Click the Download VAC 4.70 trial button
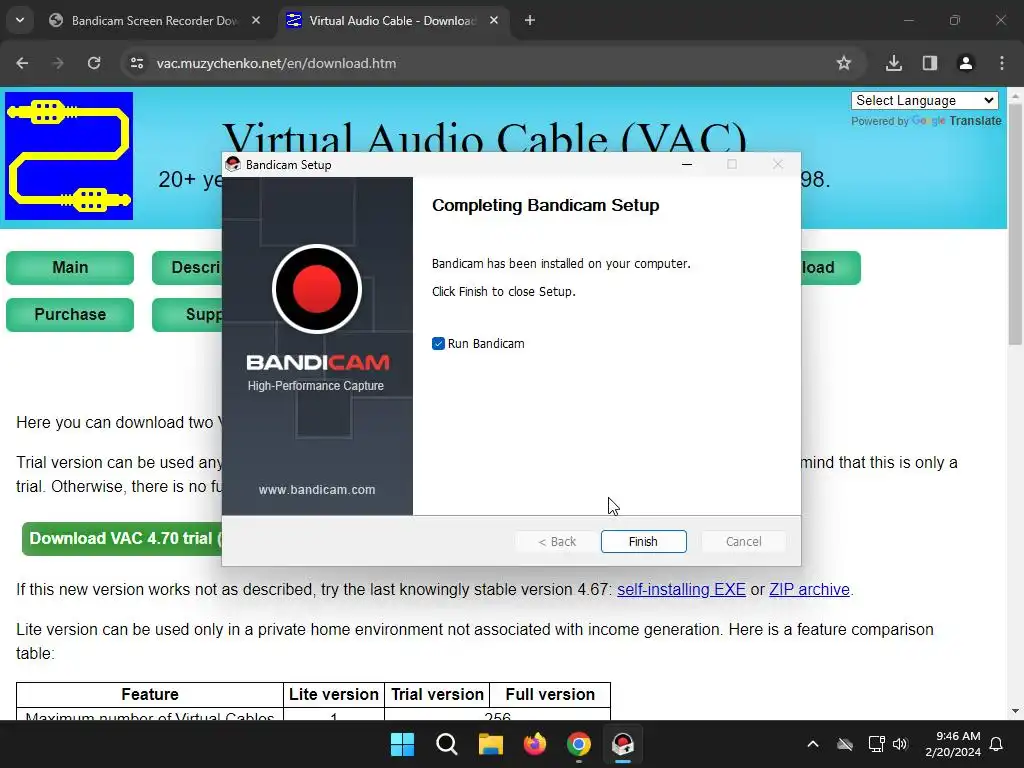 pos(123,539)
